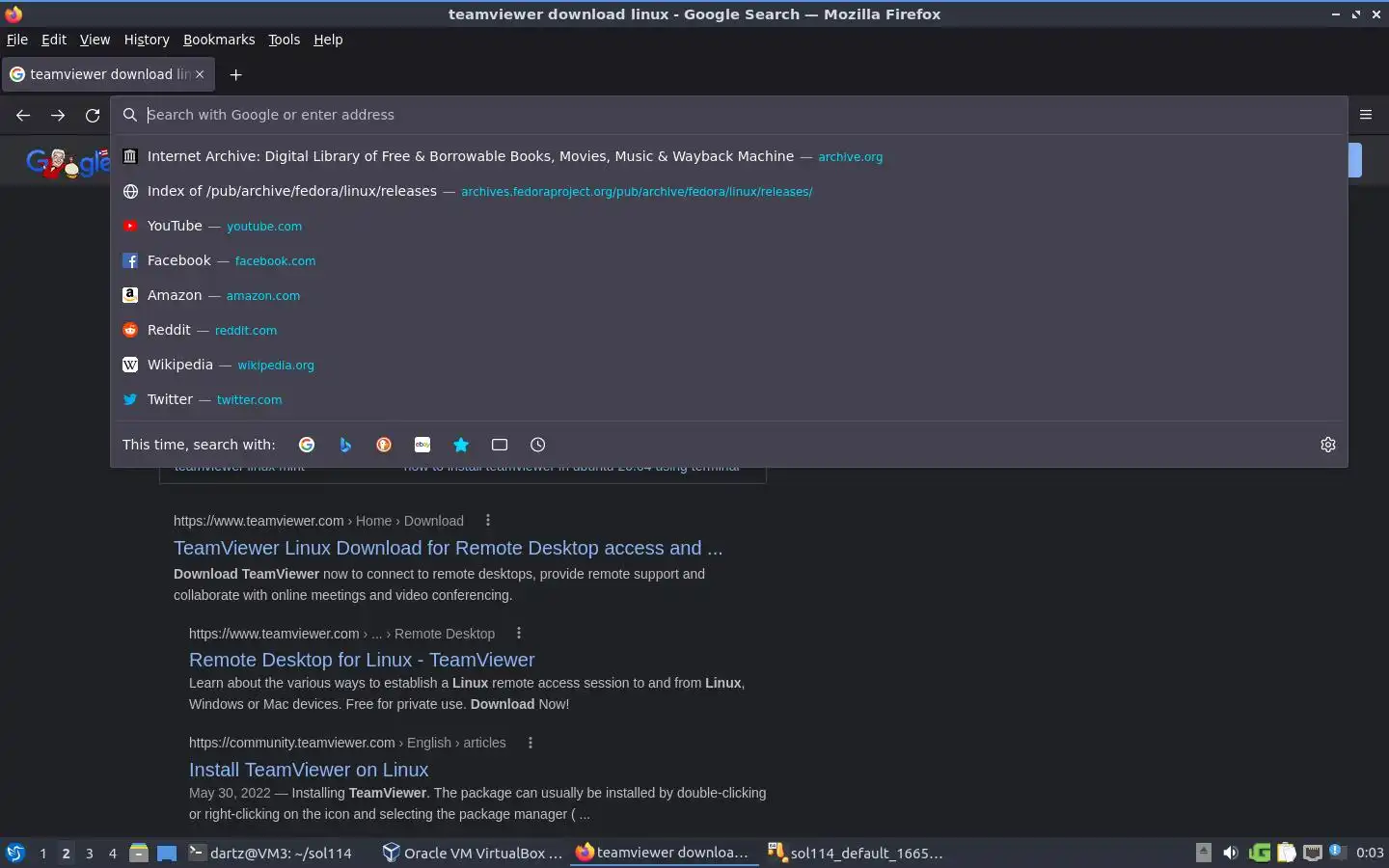
Task: Open more options for Remote Desktop result
Action: pos(519,634)
